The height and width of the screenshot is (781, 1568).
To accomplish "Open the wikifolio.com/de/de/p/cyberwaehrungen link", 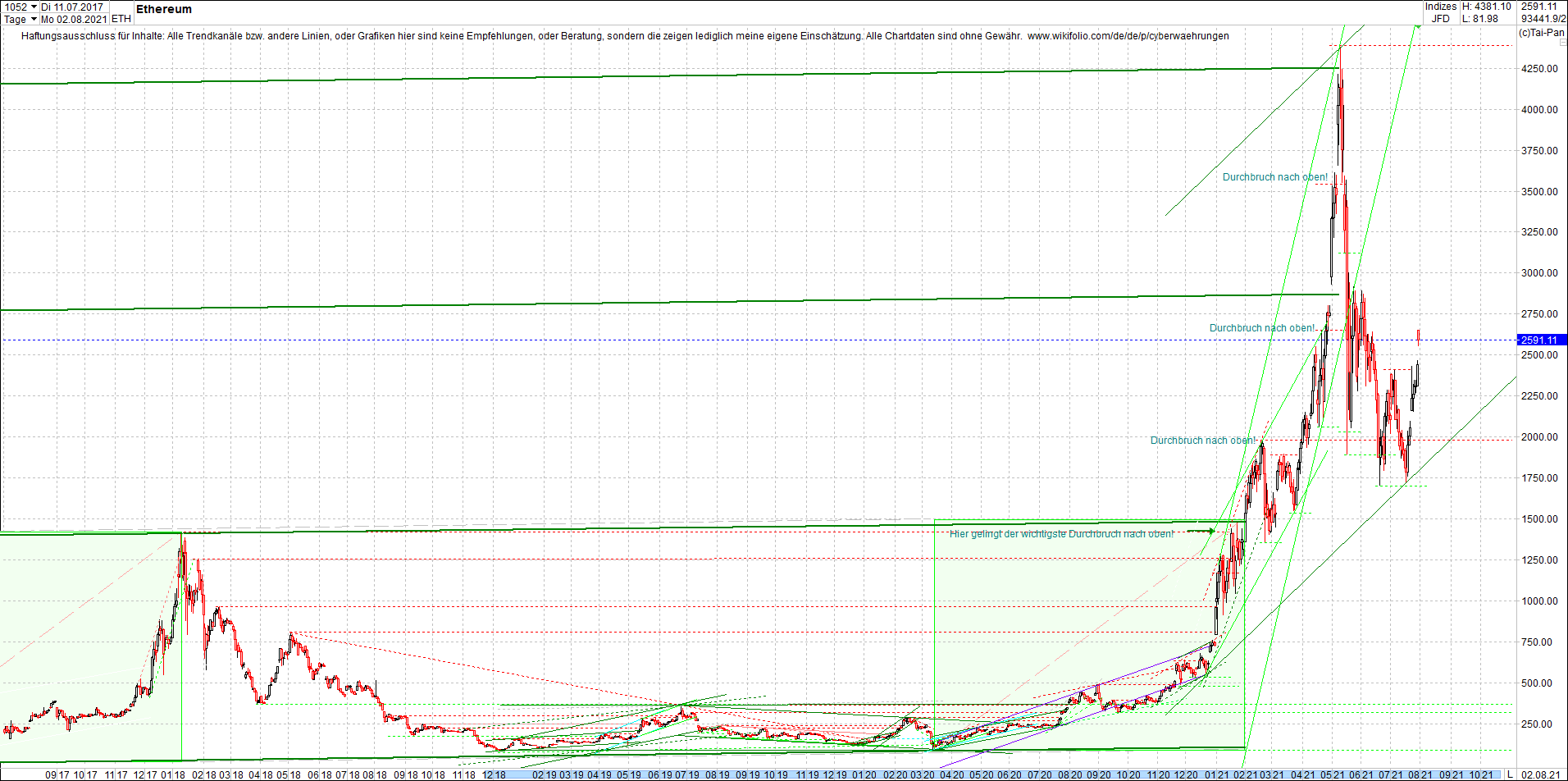I will click(x=1129, y=36).
